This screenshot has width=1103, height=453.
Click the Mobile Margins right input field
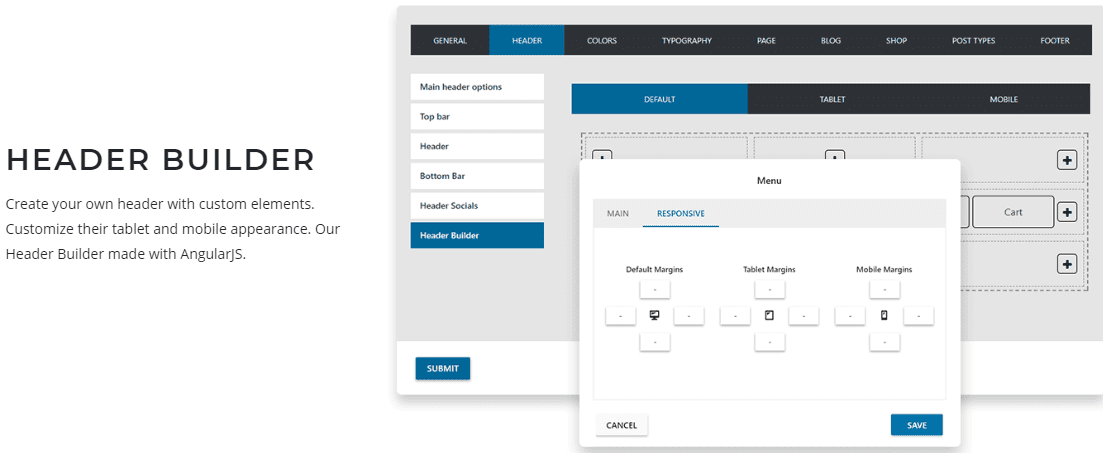coord(919,316)
